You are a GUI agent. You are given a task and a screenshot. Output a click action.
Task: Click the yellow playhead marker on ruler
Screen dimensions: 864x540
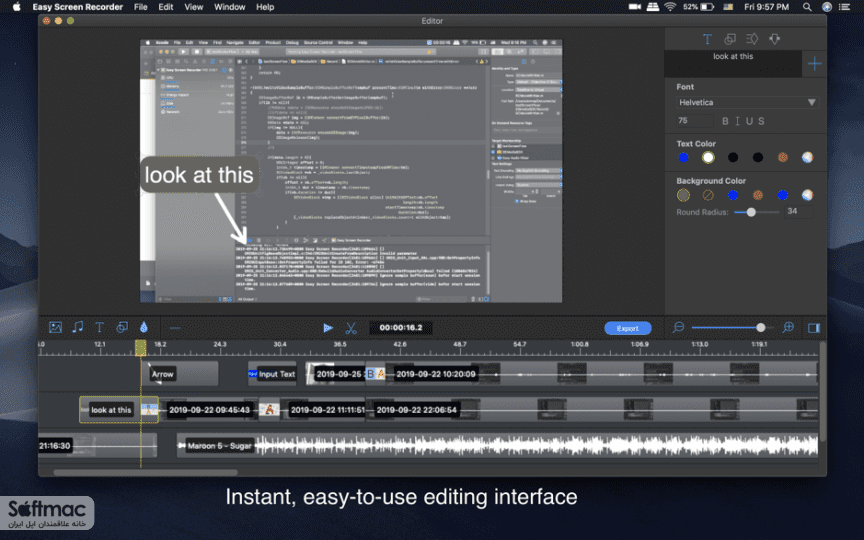[141, 348]
